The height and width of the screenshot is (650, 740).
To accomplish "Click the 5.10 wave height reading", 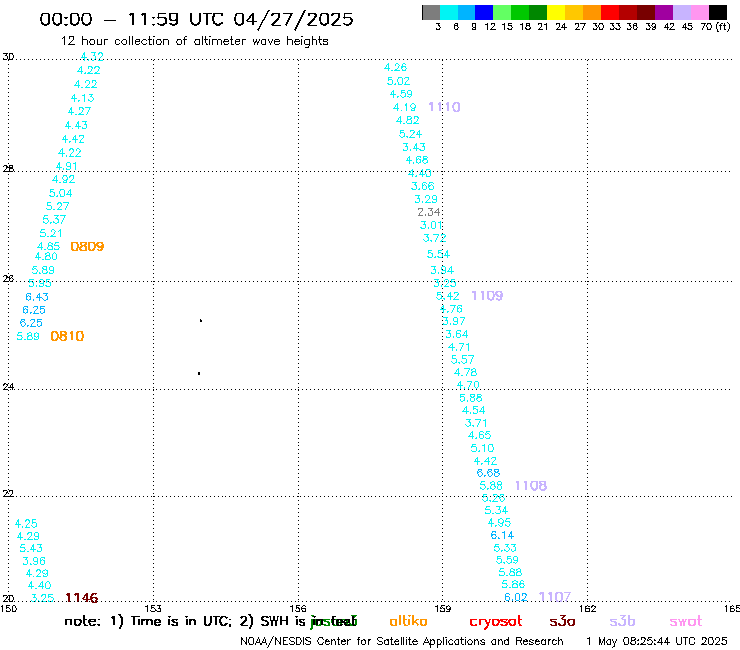I will [x=482, y=448].
